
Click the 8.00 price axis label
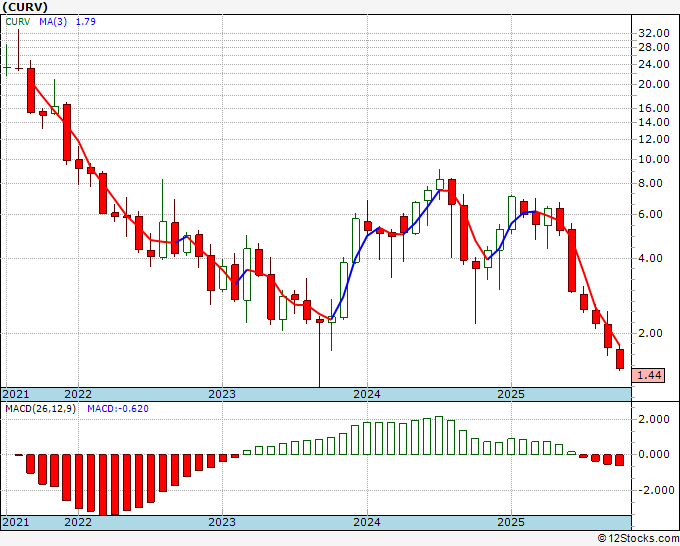651,183
